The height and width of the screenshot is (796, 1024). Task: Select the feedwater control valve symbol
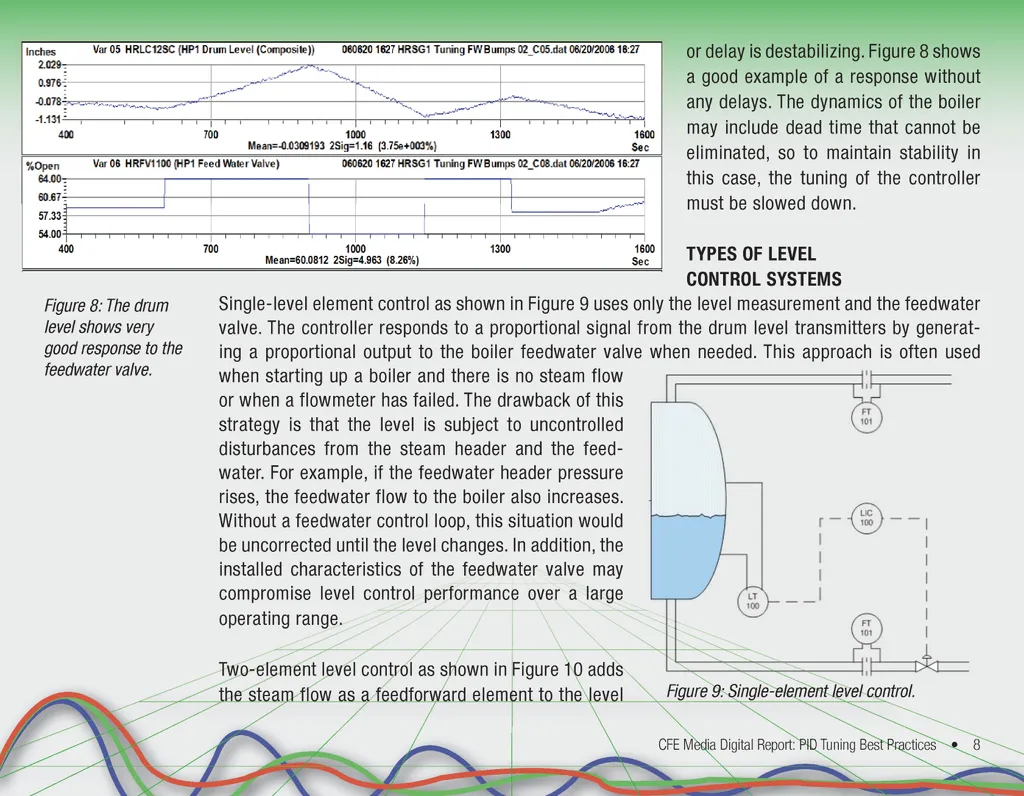(x=927, y=663)
